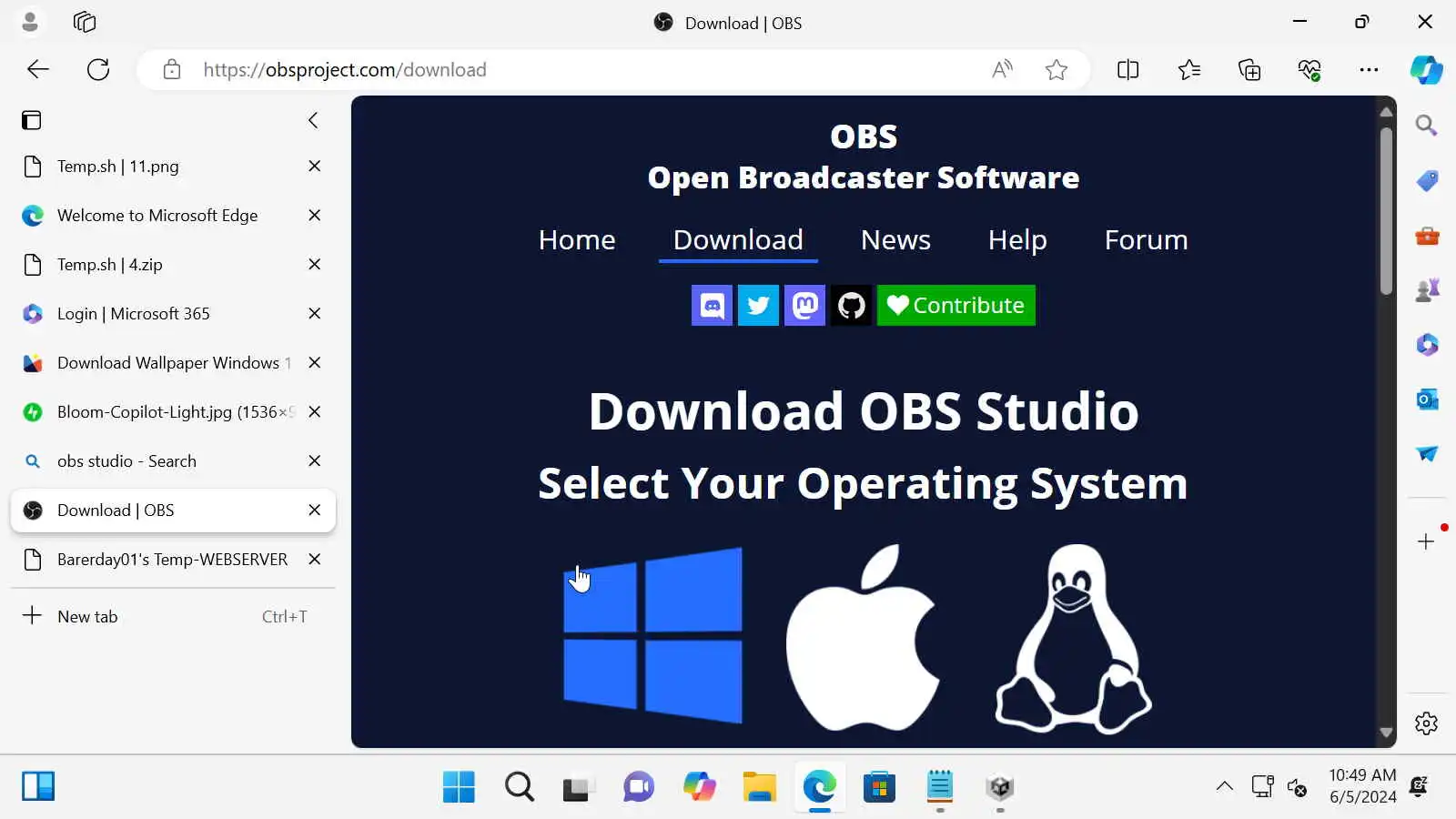This screenshot has height=819, width=1456.
Task: Customize sidebar with plus button
Action: pyautogui.click(x=1426, y=541)
